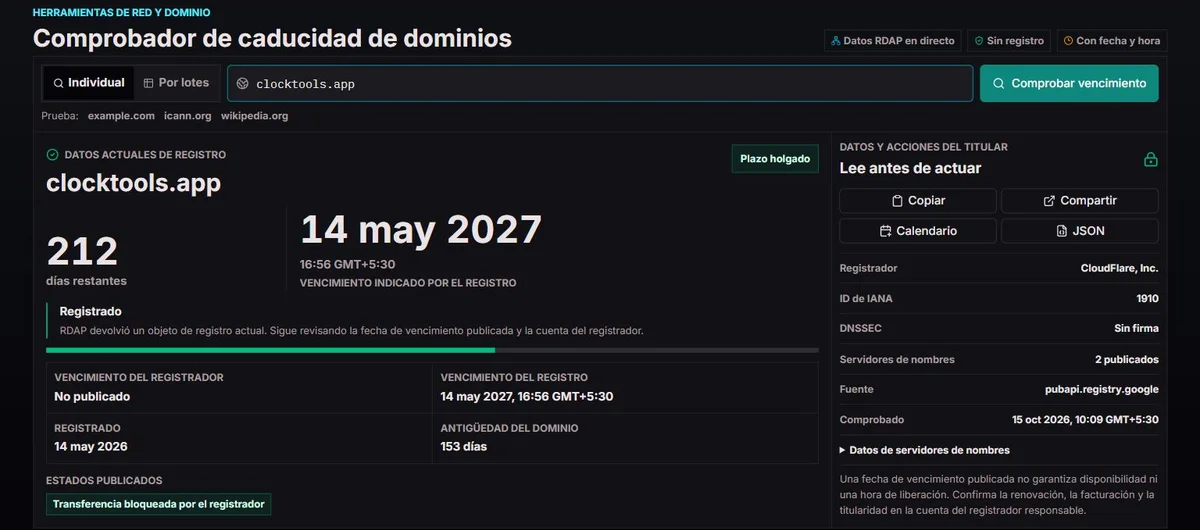The height and width of the screenshot is (530, 1200).
Task: Click the Comprobado timestamp 15 oct 2026
Action: pyautogui.click(x=1086, y=420)
